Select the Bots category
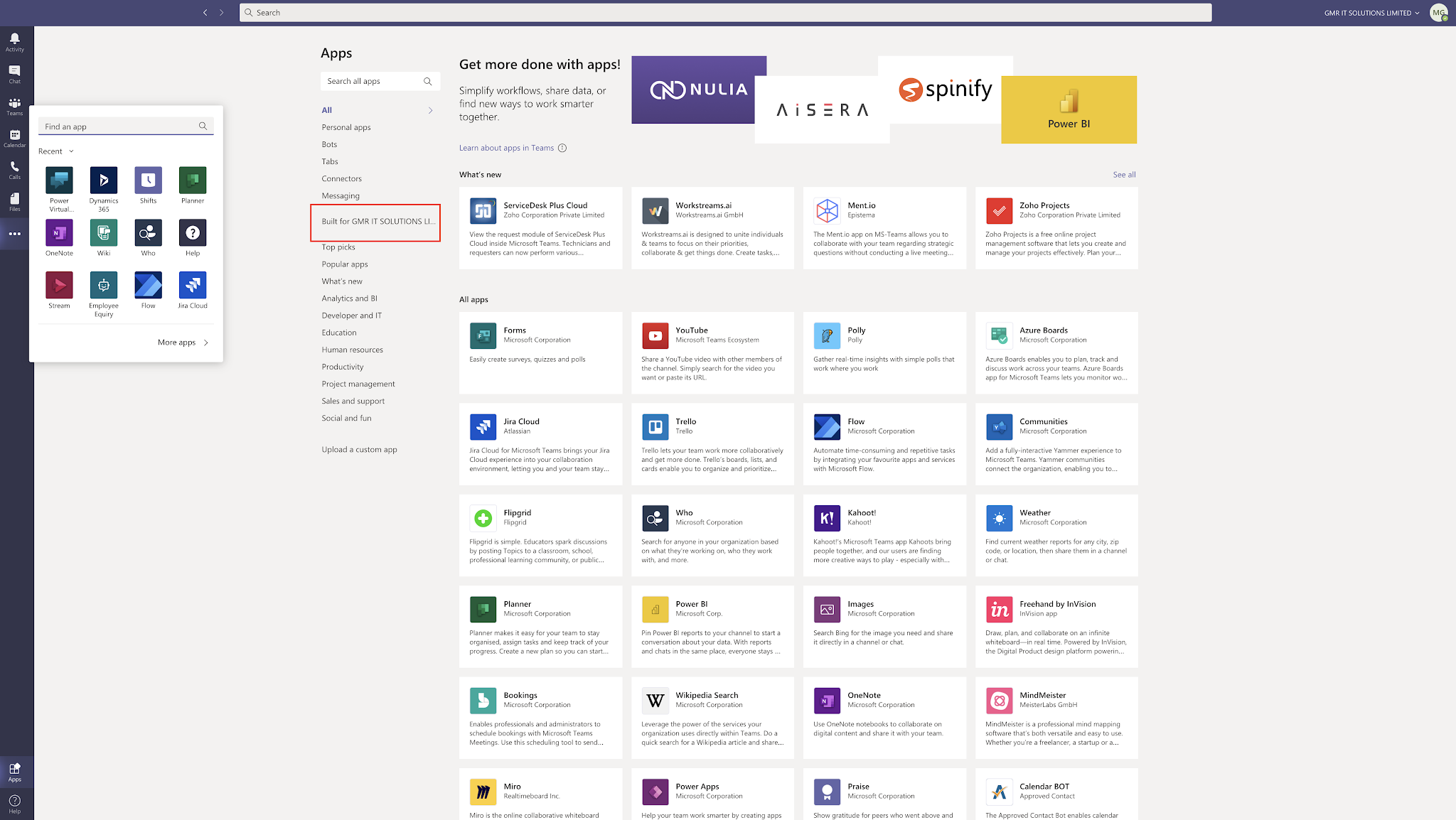 click(329, 144)
